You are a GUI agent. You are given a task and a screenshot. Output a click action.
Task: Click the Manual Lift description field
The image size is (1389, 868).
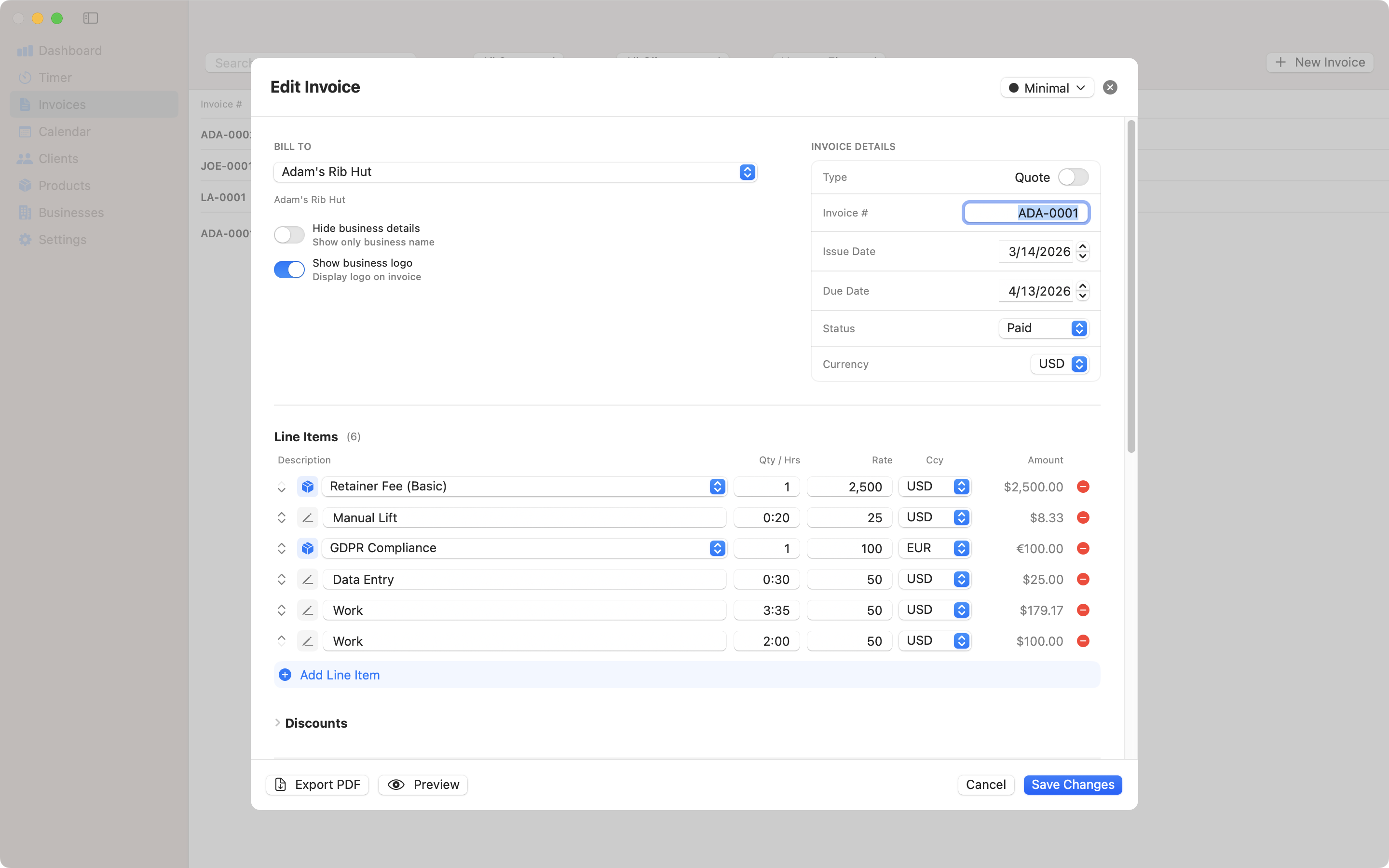coord(524,518)
